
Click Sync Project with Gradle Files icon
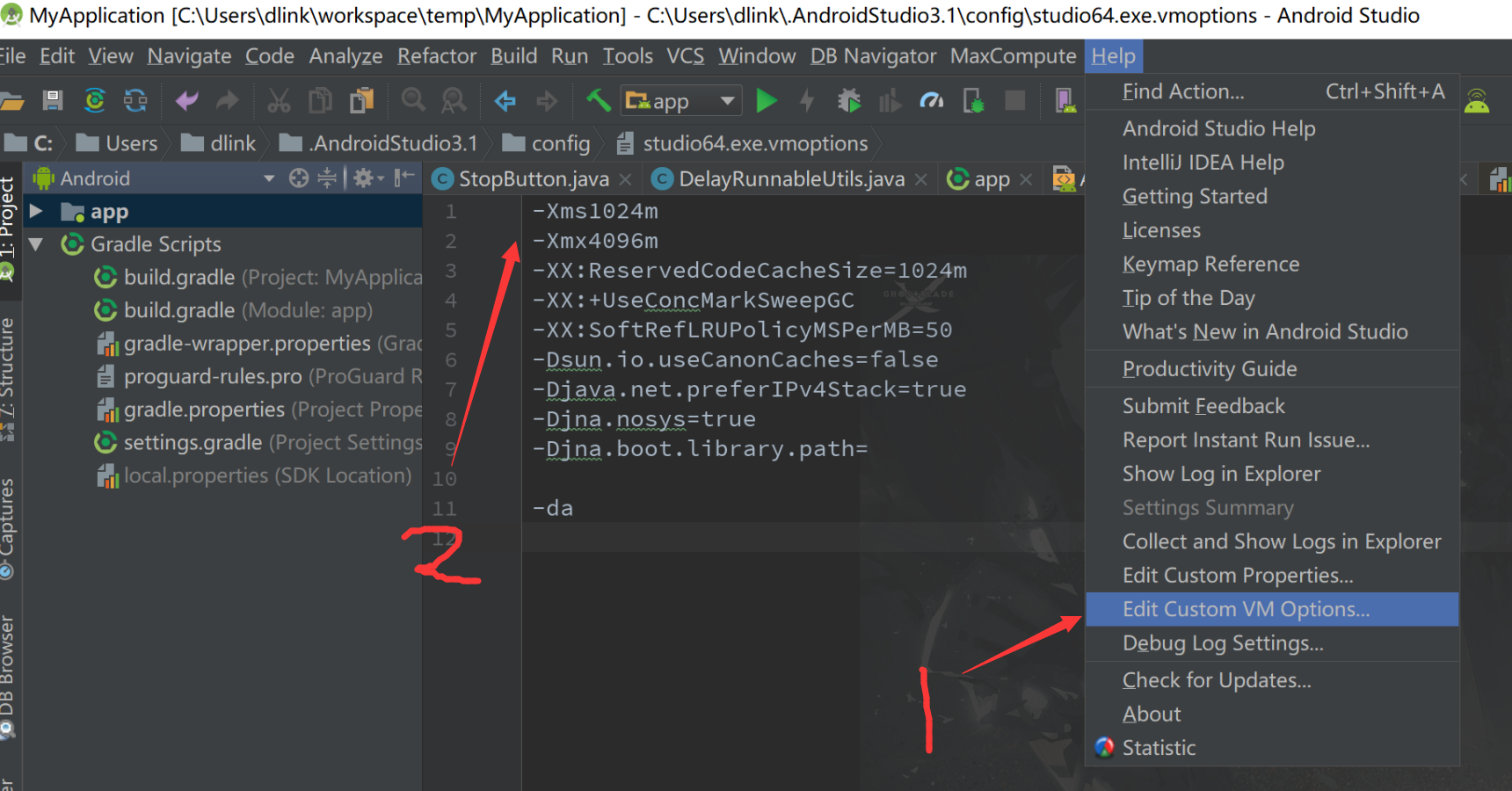94,101
